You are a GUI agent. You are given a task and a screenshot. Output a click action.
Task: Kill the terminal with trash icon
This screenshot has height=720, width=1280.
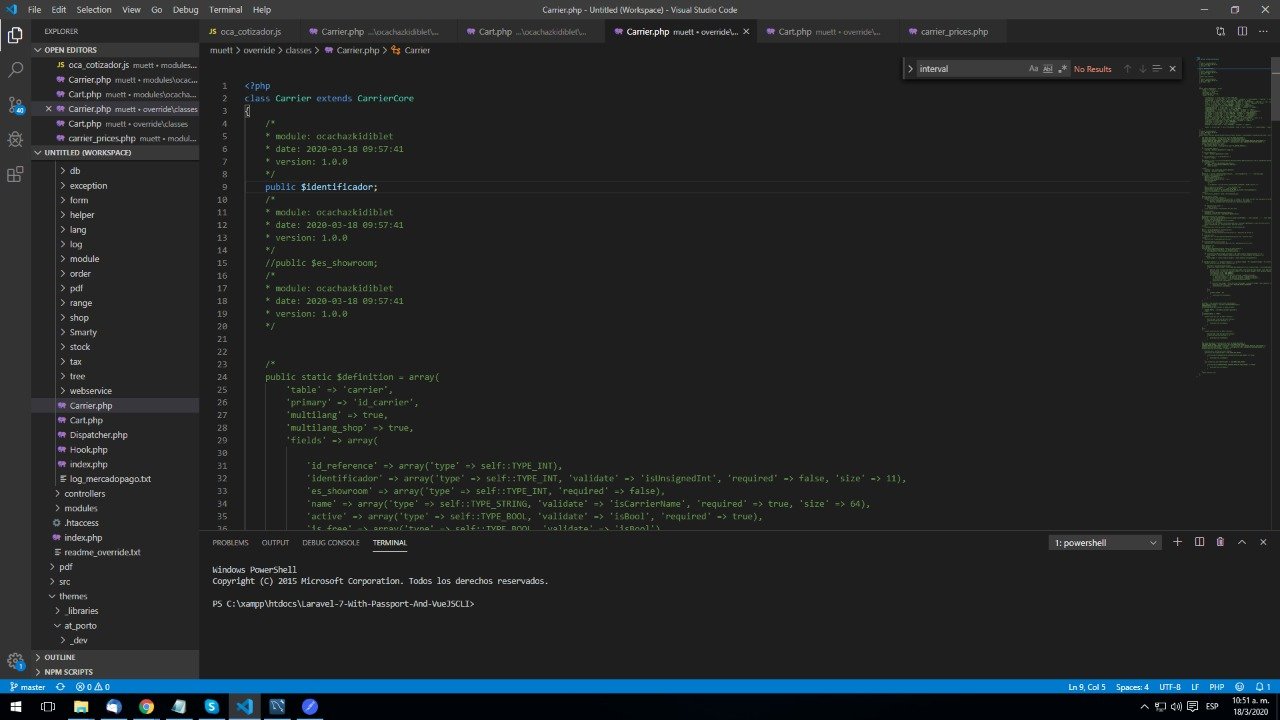(1220, 542)
